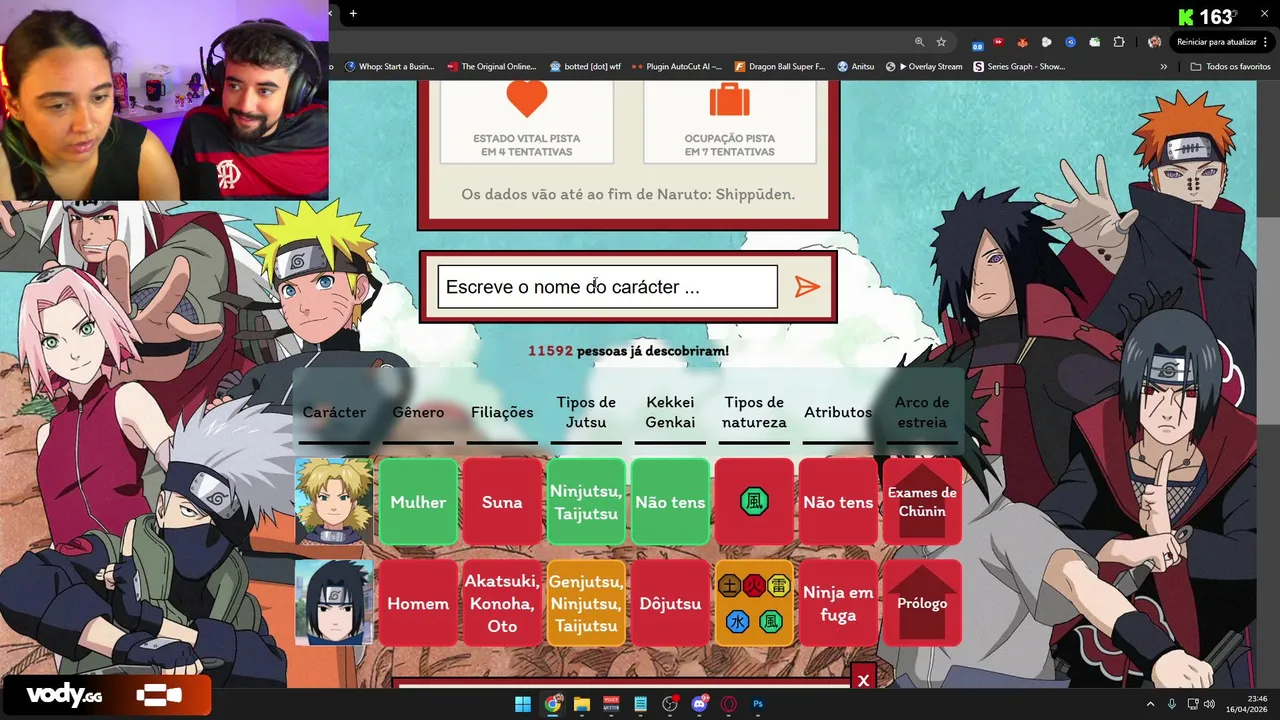This screenshot has width=1280, height=720.
Task: Open the Anitsu bookmark
Action: point(856,67)
